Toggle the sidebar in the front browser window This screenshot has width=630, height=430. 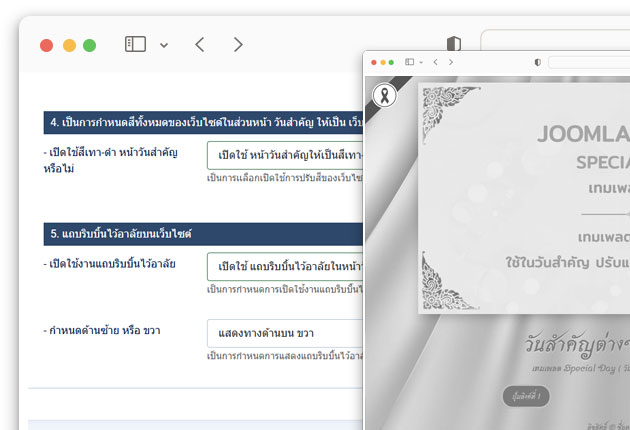410,62
